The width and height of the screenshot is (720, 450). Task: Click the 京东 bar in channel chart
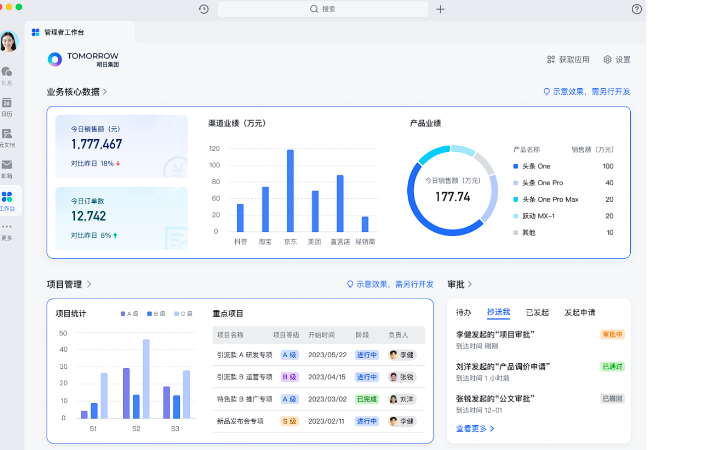click(x=290, y=191)
